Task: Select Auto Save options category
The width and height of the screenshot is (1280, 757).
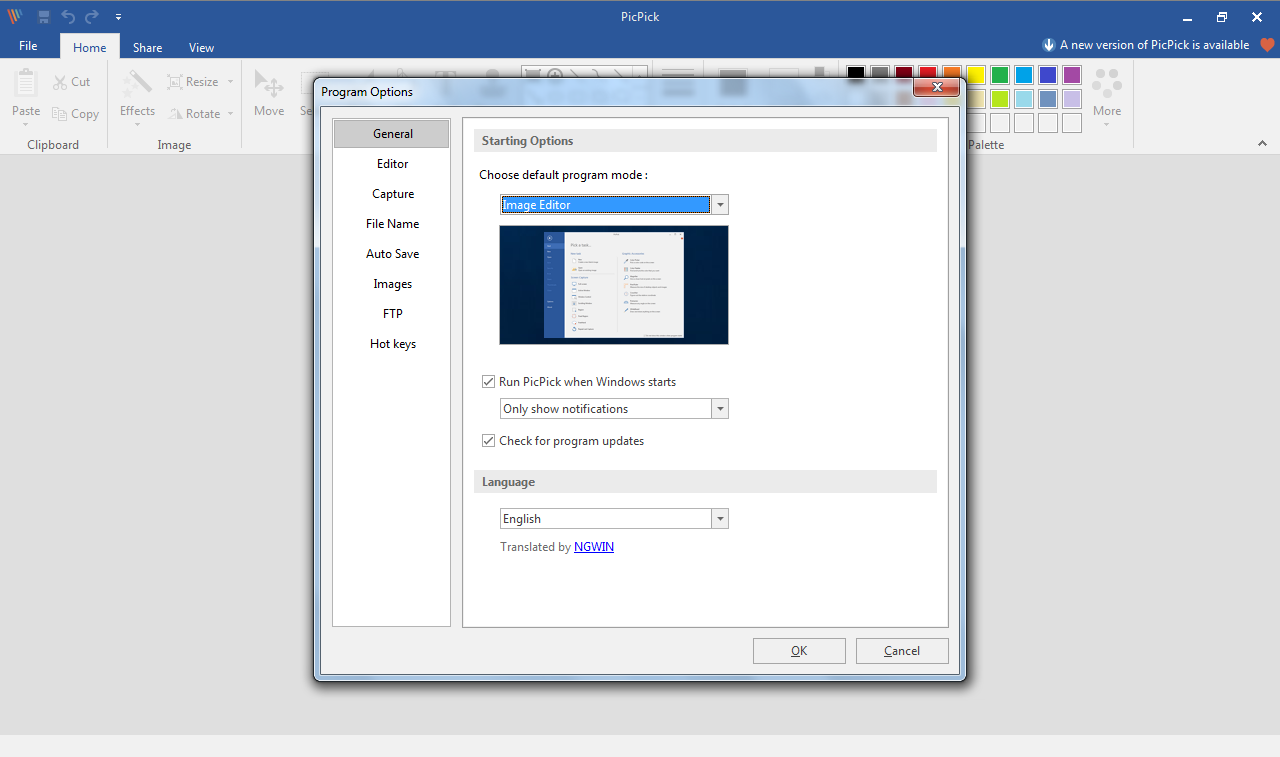Action: (392, 254)
